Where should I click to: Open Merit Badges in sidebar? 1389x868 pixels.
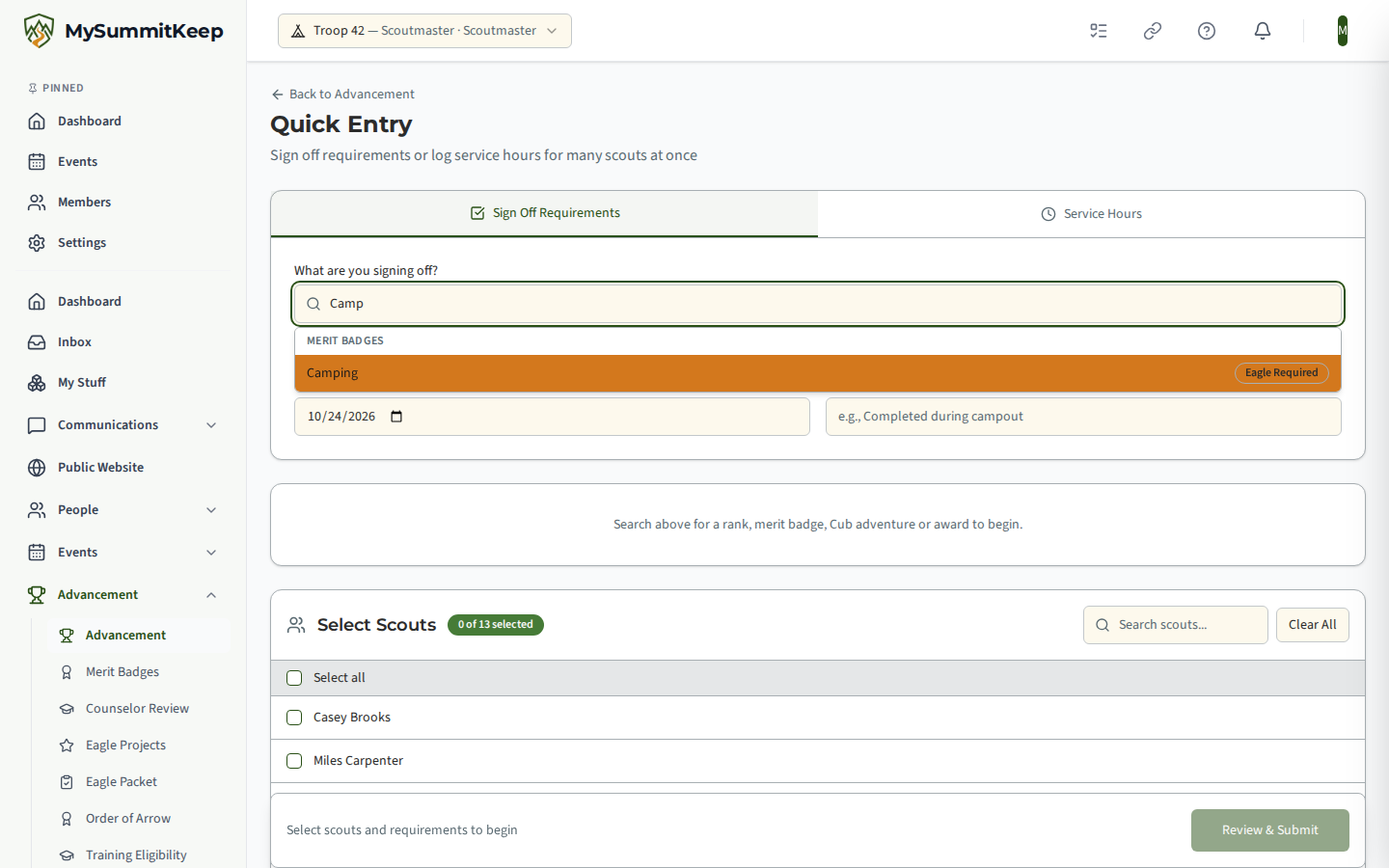click(x=139, y=672)
